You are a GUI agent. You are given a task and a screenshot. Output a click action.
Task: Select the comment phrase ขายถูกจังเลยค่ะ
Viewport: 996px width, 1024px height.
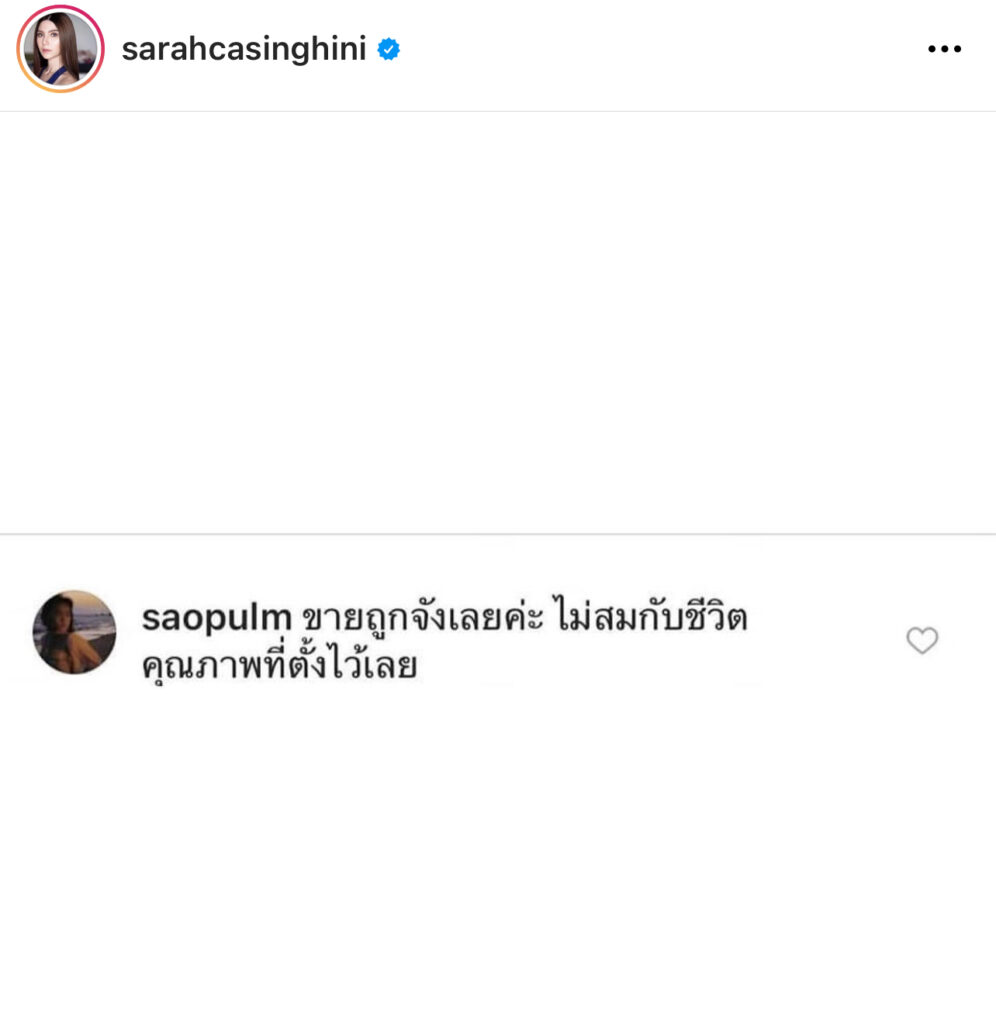tap(422, 618)
